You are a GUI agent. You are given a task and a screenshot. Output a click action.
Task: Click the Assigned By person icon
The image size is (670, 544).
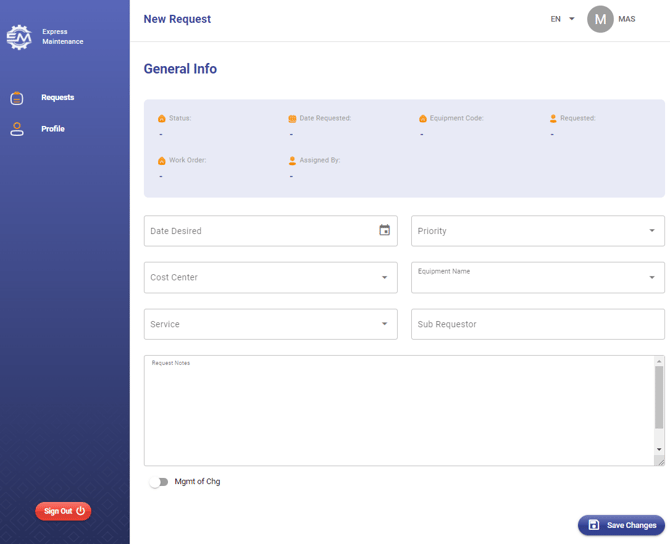tap(292, 161)
